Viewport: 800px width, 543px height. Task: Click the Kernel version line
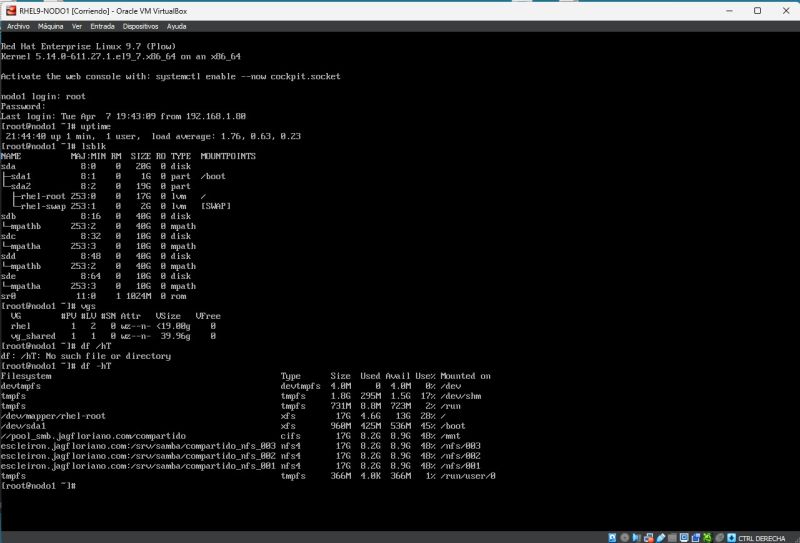tap(120, 57)
